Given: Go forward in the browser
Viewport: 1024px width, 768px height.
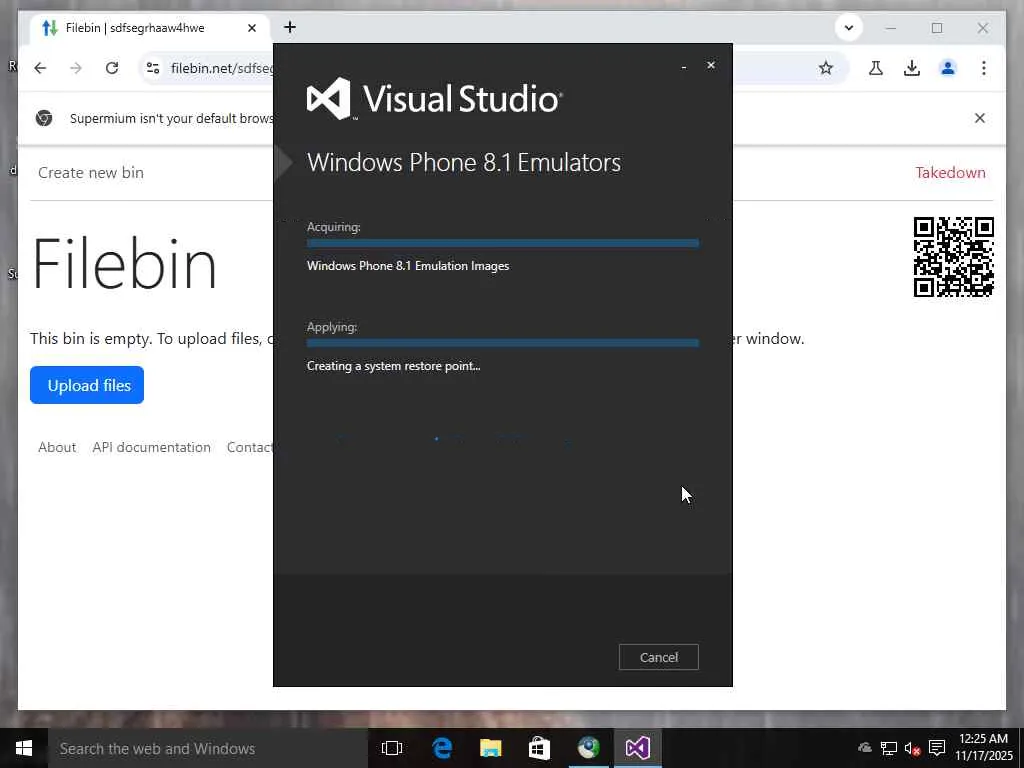Looking at the screenshot, I should 76,68.
